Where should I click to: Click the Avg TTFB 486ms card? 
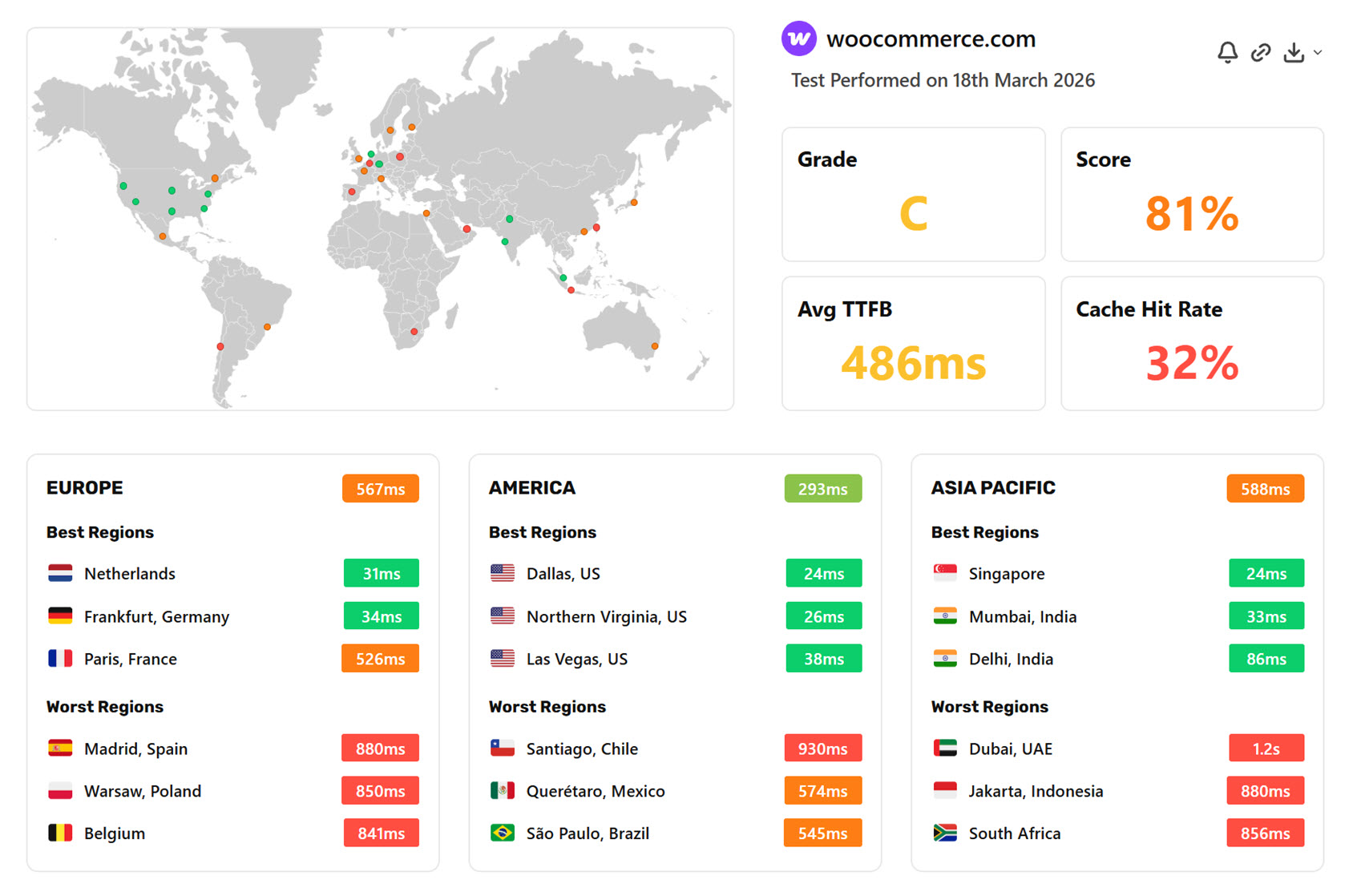tap(913, 344)
